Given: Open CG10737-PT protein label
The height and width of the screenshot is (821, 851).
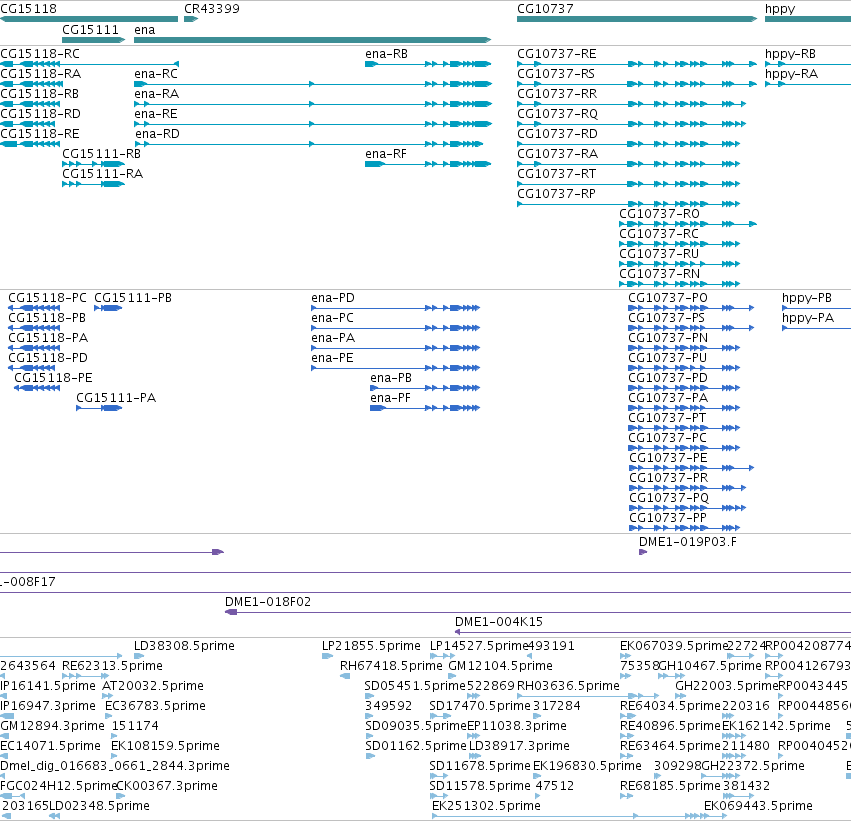Looking at the screenshot, I should (667, 418).
